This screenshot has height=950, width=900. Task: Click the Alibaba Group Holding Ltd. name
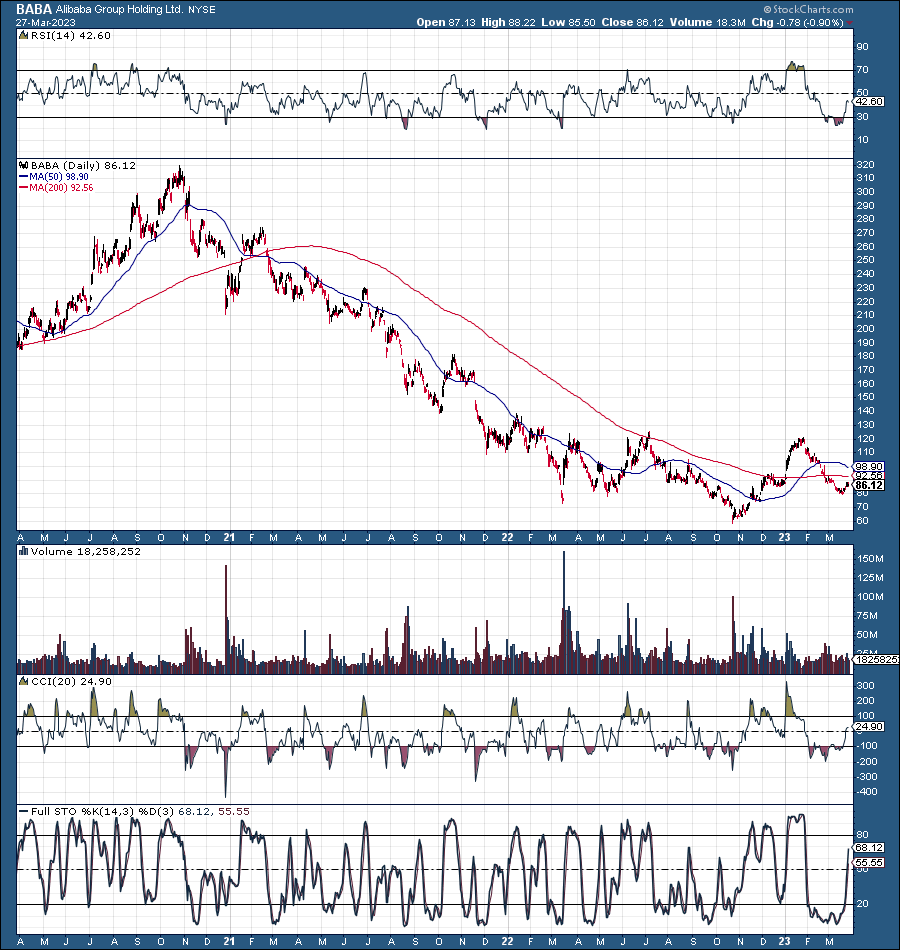119,10
